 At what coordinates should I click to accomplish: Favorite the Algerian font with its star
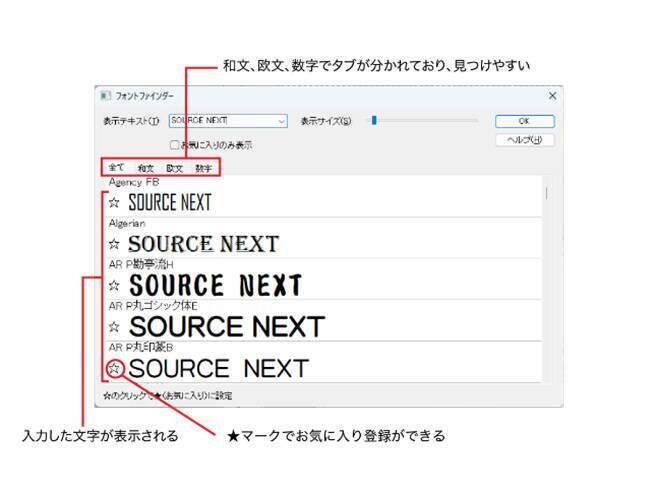(114, 244)
